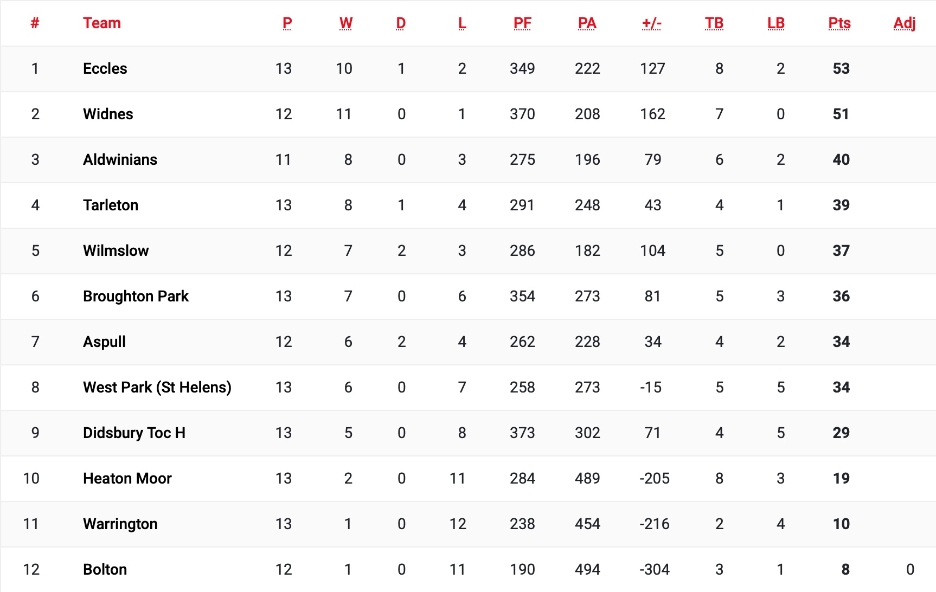Select the Heaton Moor team entry
This screenshot has width=936, height=592.
click(127, 478)
